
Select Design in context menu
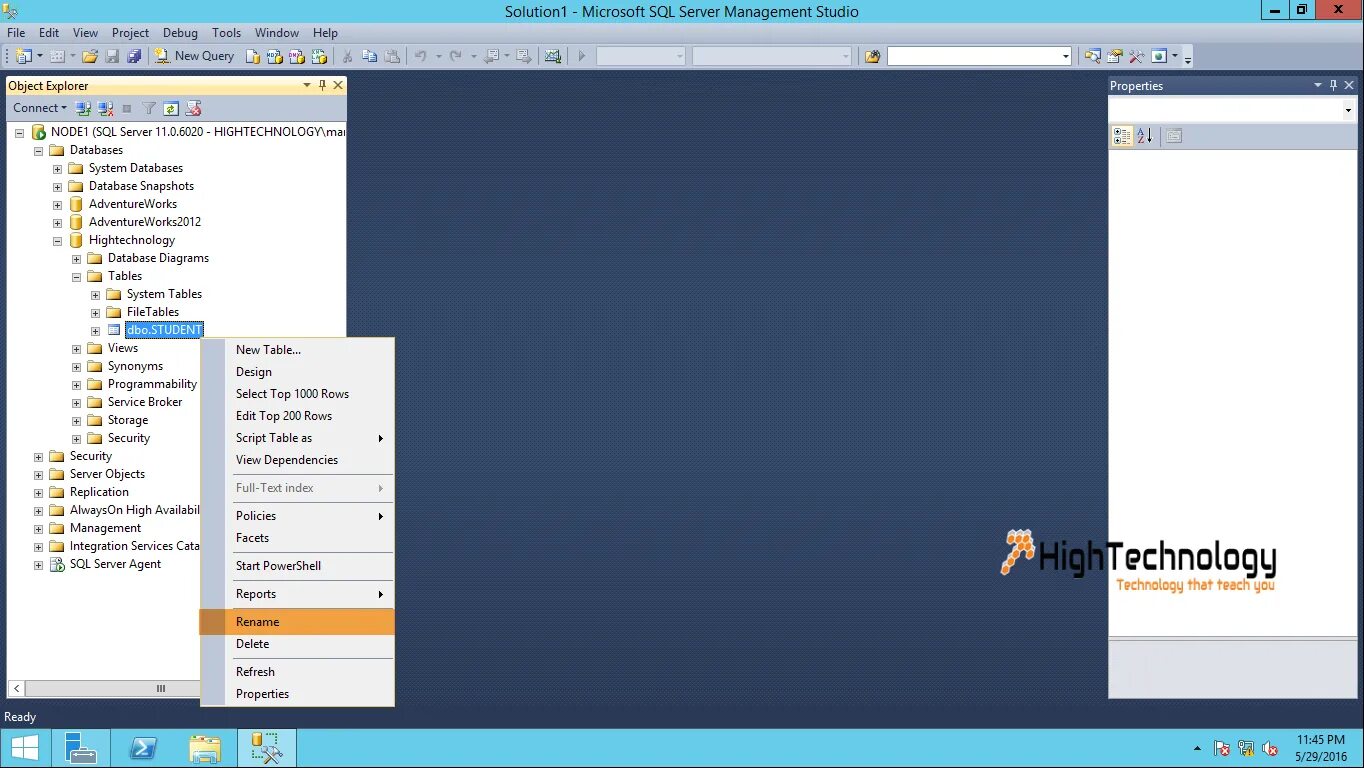coord(297,372)
